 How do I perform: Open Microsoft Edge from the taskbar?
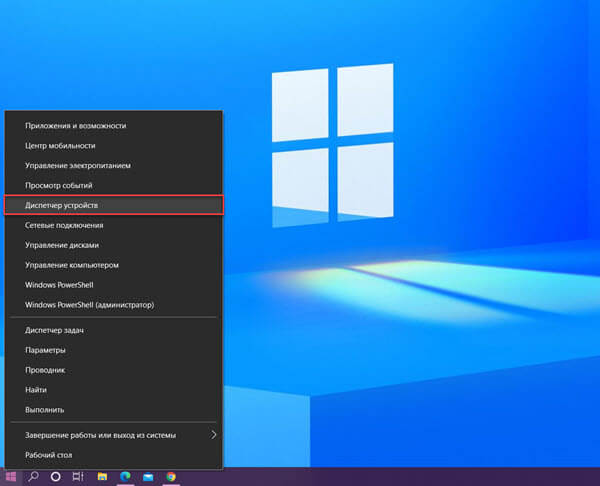(x=126, y=477)
